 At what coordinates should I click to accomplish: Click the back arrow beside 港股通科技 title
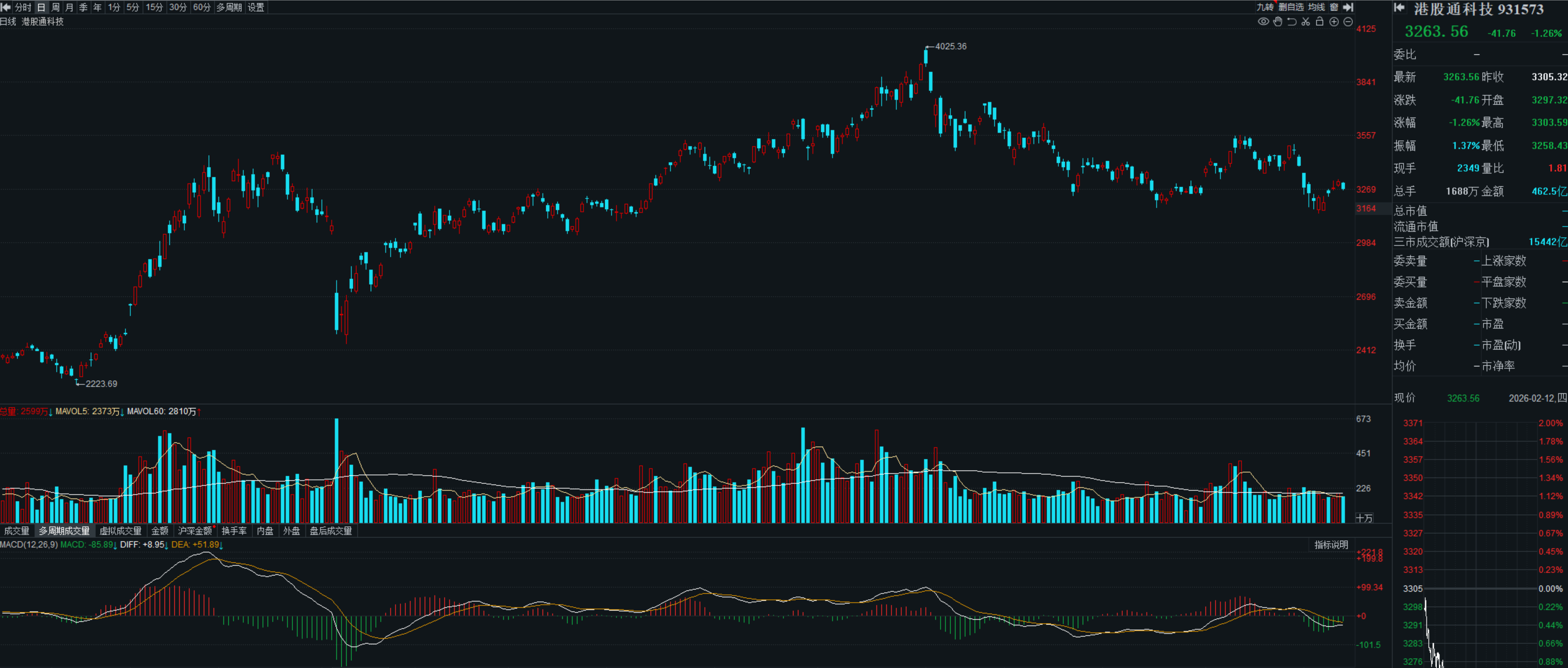[x=1399, y=8]
